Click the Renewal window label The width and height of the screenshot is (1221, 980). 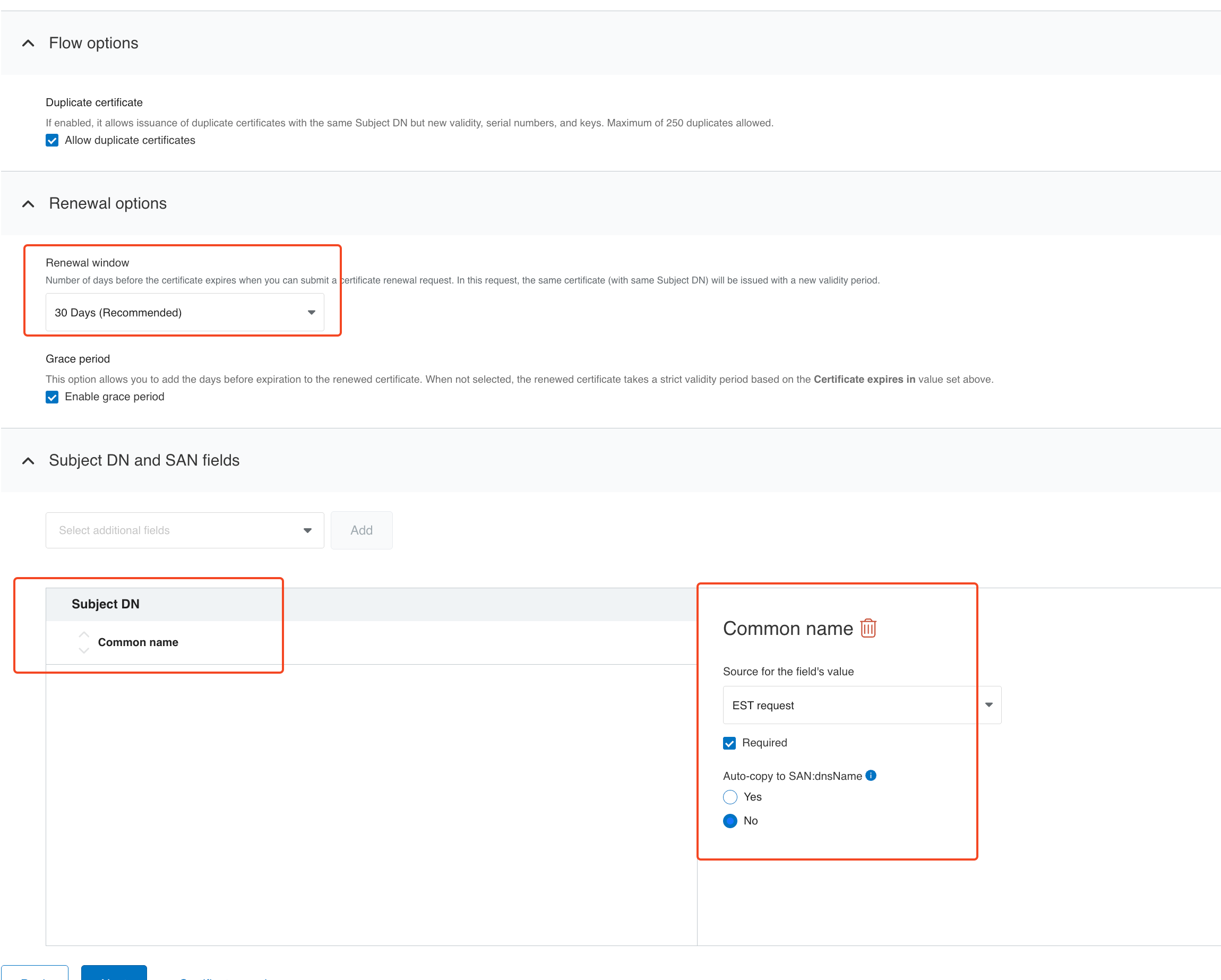tap(87, 263)
